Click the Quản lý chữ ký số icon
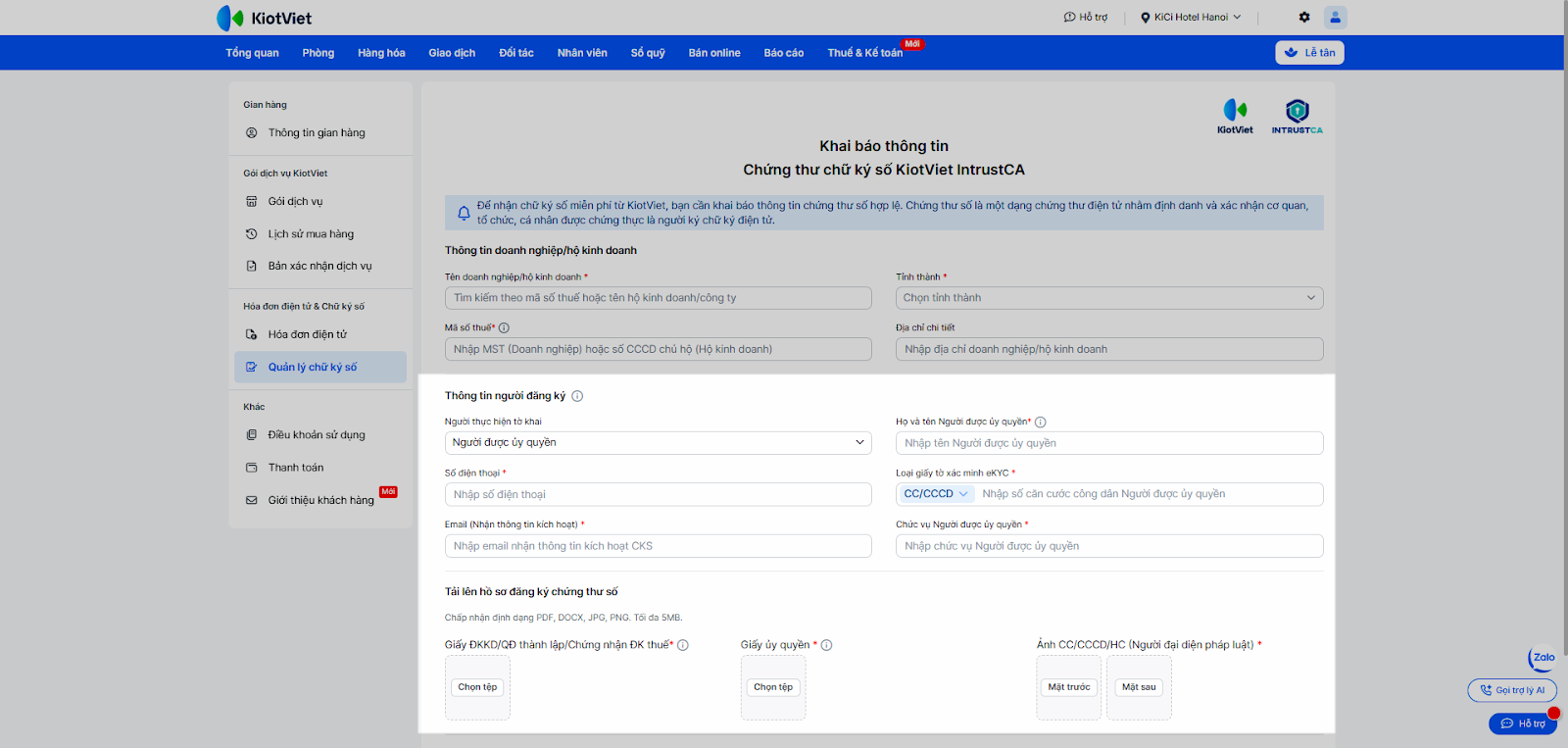The height and width of the screenshot is (748, 1568). (251, 367)
